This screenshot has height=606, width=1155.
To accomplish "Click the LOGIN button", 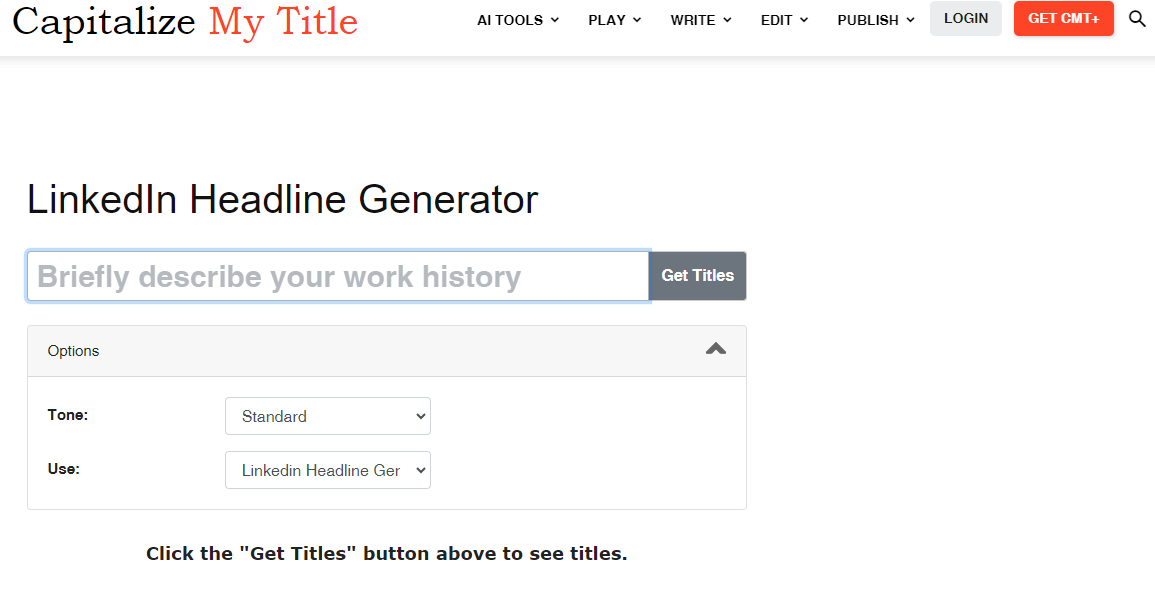I will click(966, 18).
